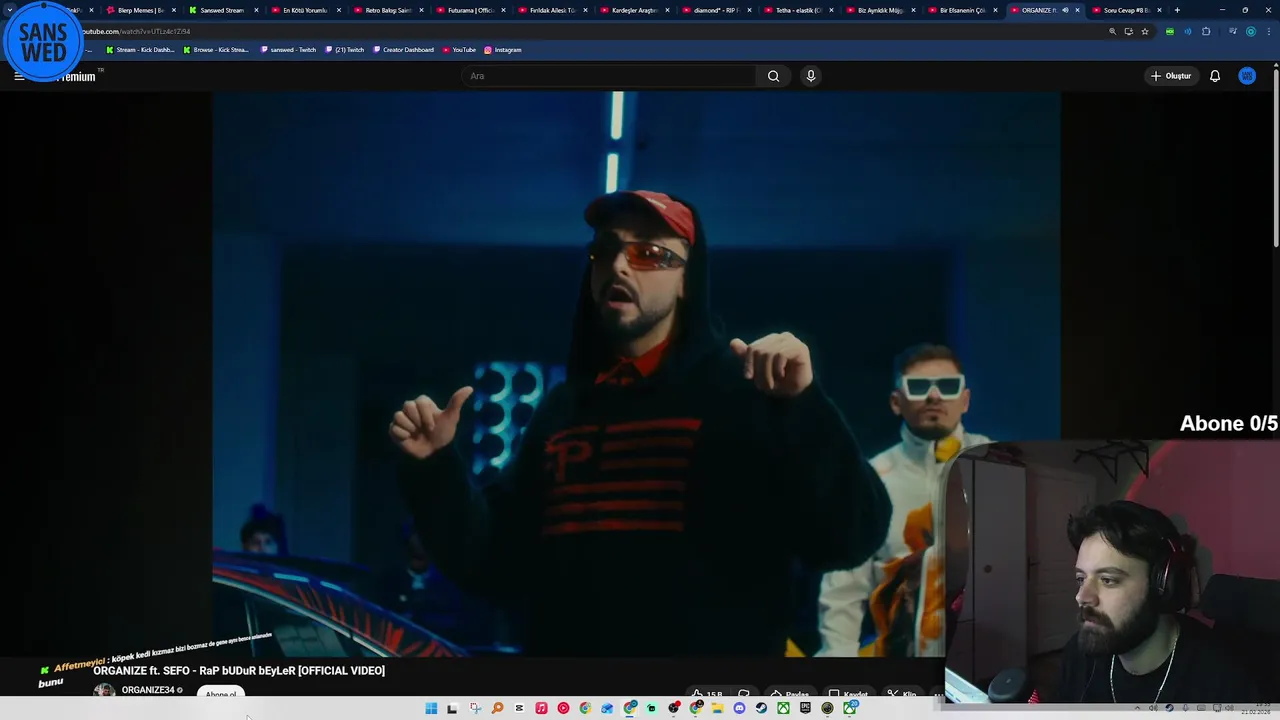Screen dimensions: 1280x720
Task: Open the (21) Twitch bookmark
Action: click(345, 49)
